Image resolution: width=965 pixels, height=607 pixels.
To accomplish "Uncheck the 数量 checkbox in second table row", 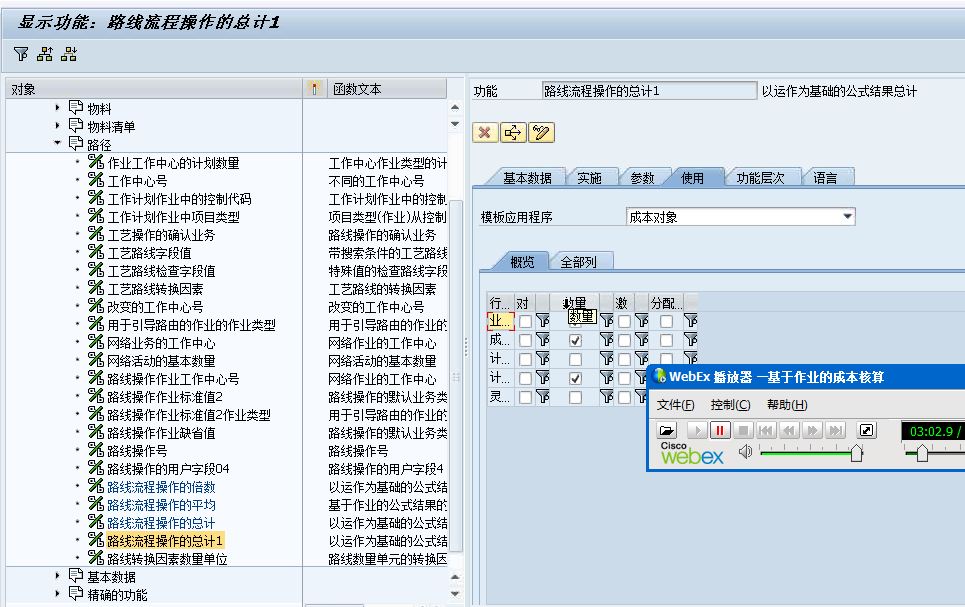I will pos(575,340).
